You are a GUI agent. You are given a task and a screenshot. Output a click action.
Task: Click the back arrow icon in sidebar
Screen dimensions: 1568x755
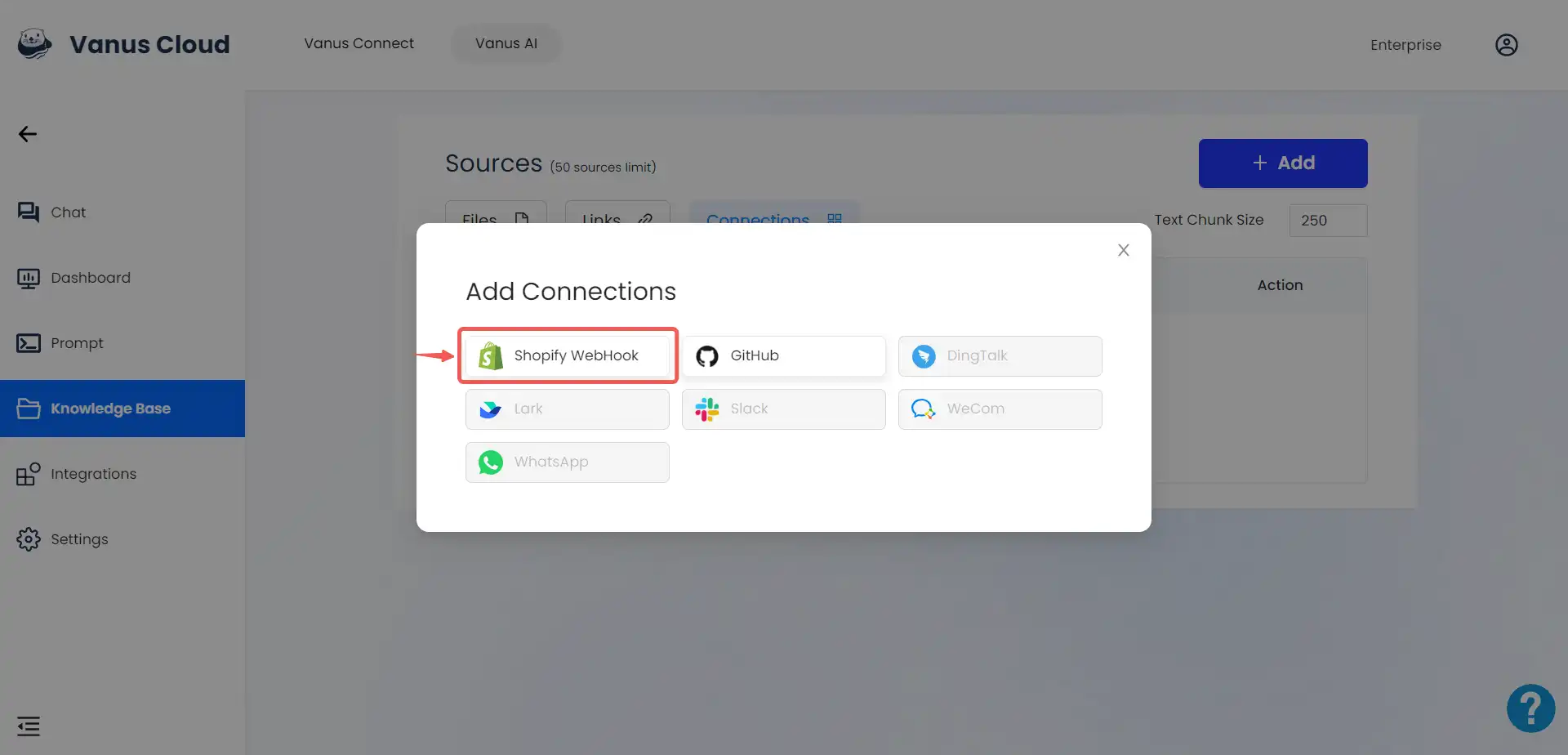coord(28,134)
